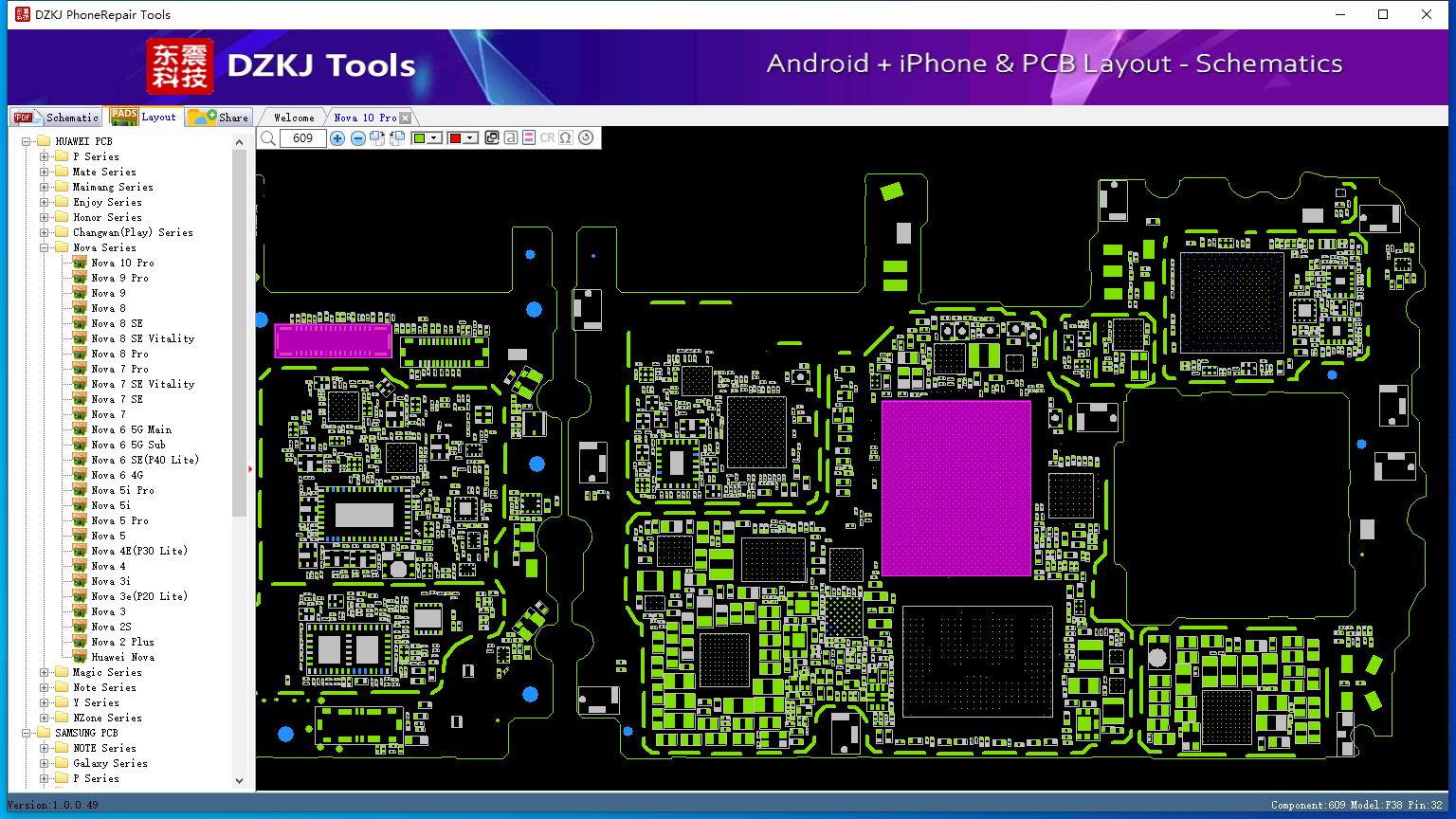Select Nova 6 SE(P40 Lite) entry
The height and width of the screenshot is (819, 1456).
(x=144, y=460)
